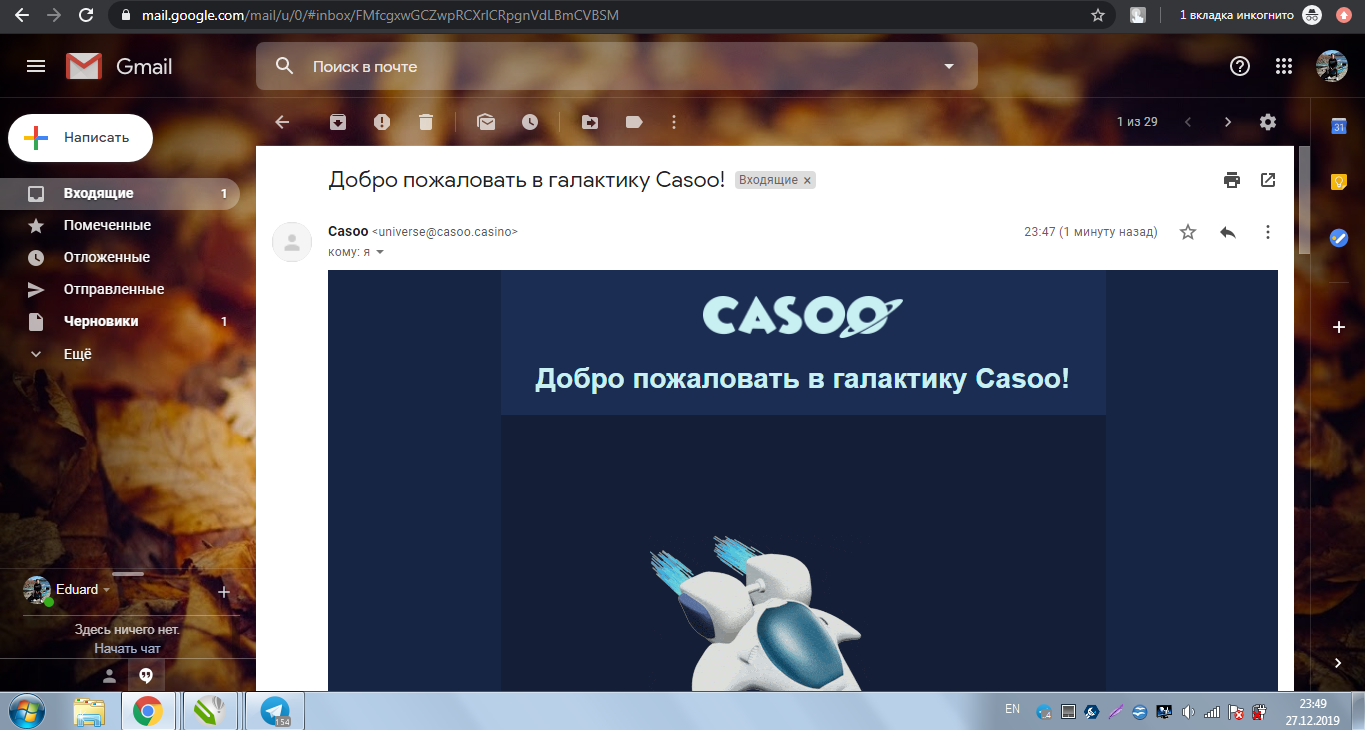Open the 'Помеченные' folder

point(120,226)
